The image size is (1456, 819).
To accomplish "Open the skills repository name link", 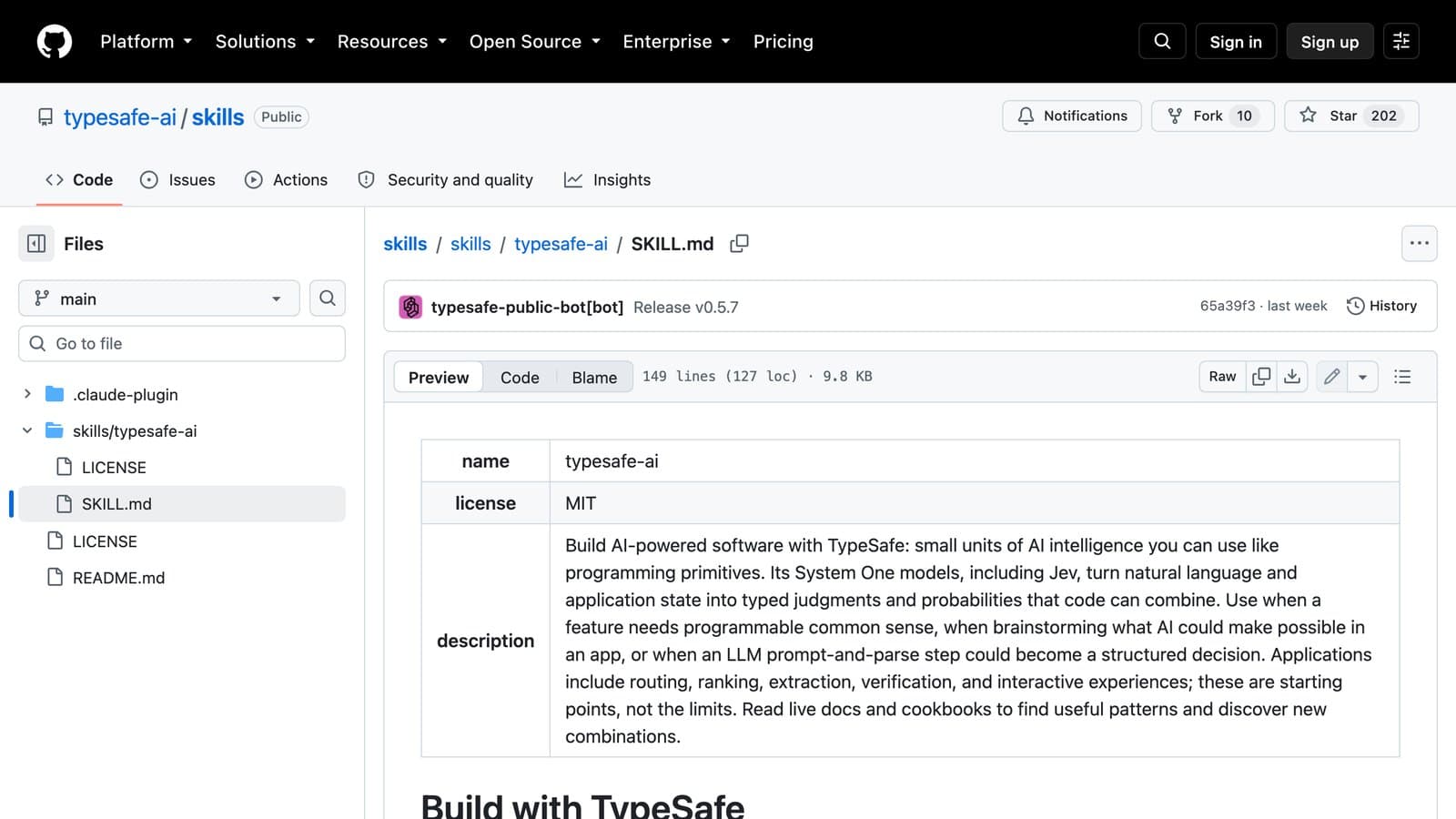I will click(x=217, y=117).
